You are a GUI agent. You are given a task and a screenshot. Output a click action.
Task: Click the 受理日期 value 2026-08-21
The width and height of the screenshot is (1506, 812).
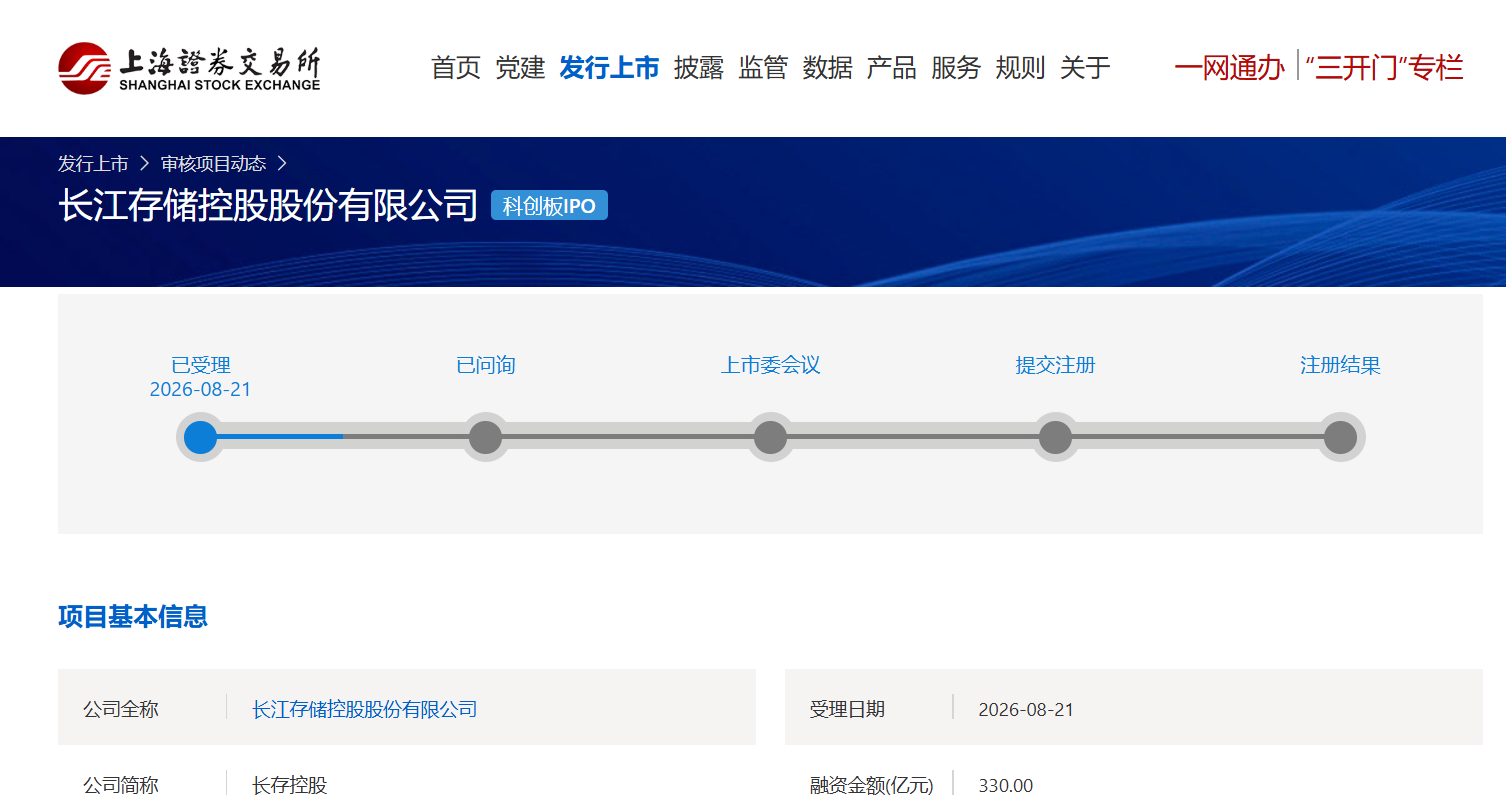tap(1026, 710)
